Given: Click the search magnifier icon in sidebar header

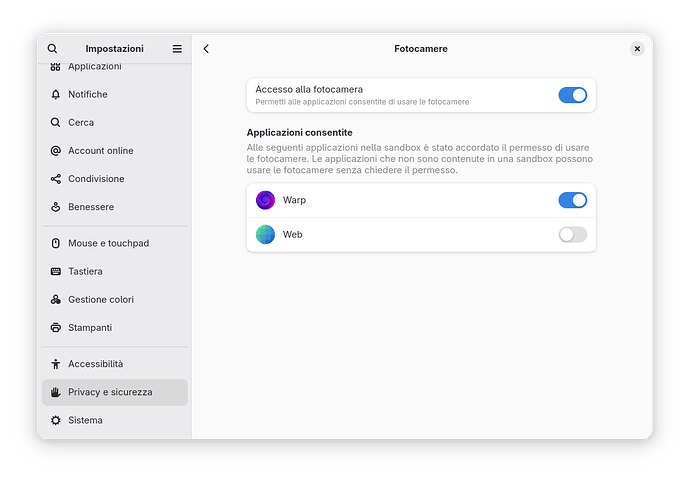Looking at the screenshot, I should (52, 48).
